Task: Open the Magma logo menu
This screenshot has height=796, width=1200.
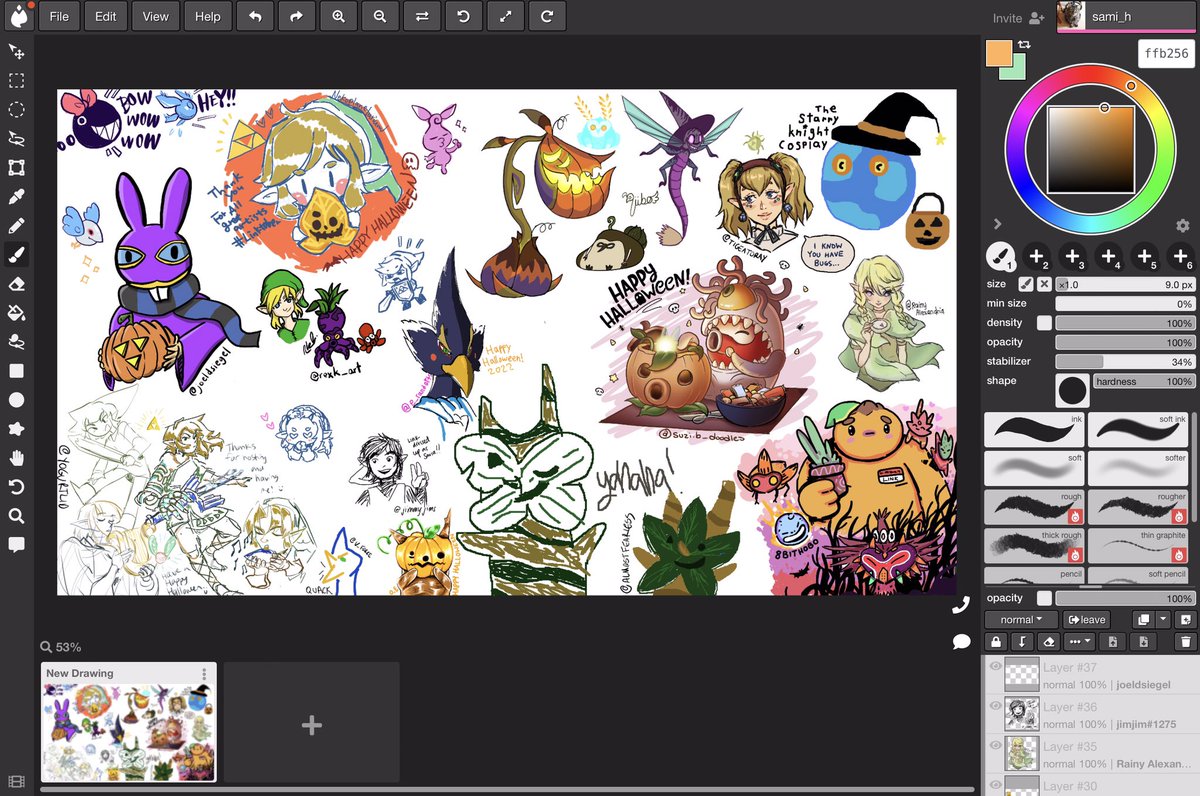Action: coord(19,16)
